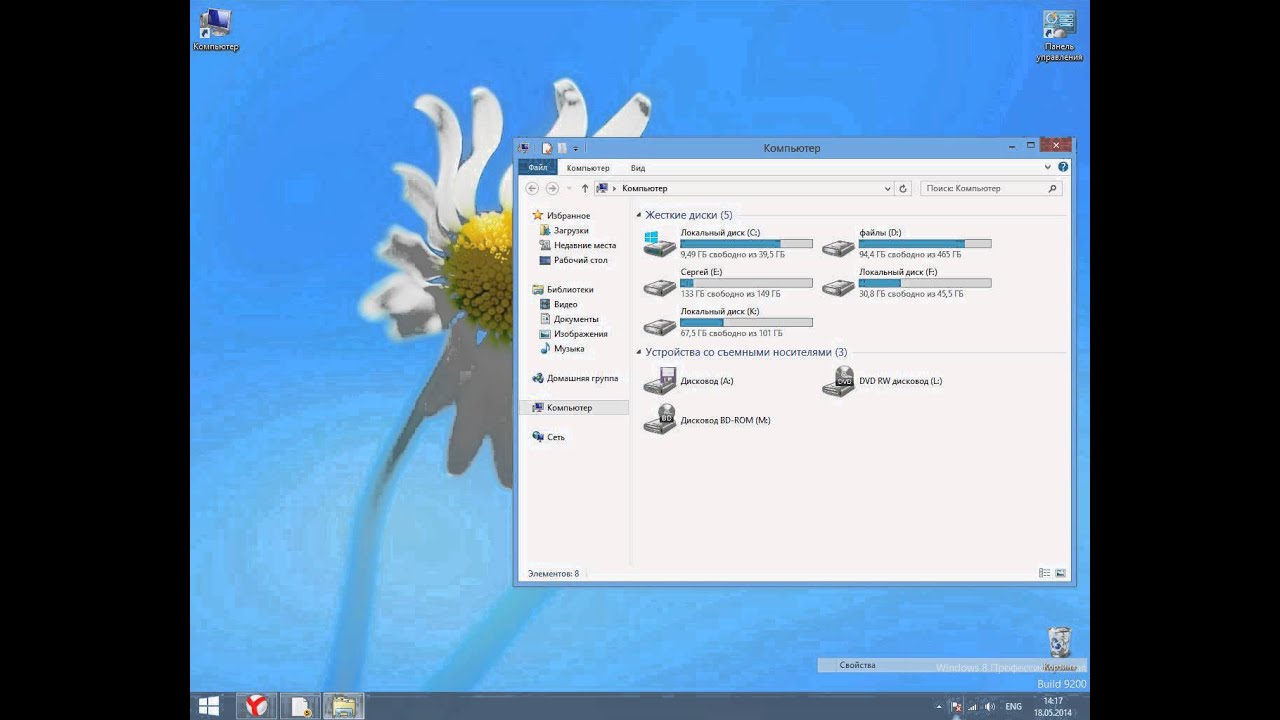Click the document app on taskbar
This screenshot has width=1280, height=720.
(x=300, y=706)
